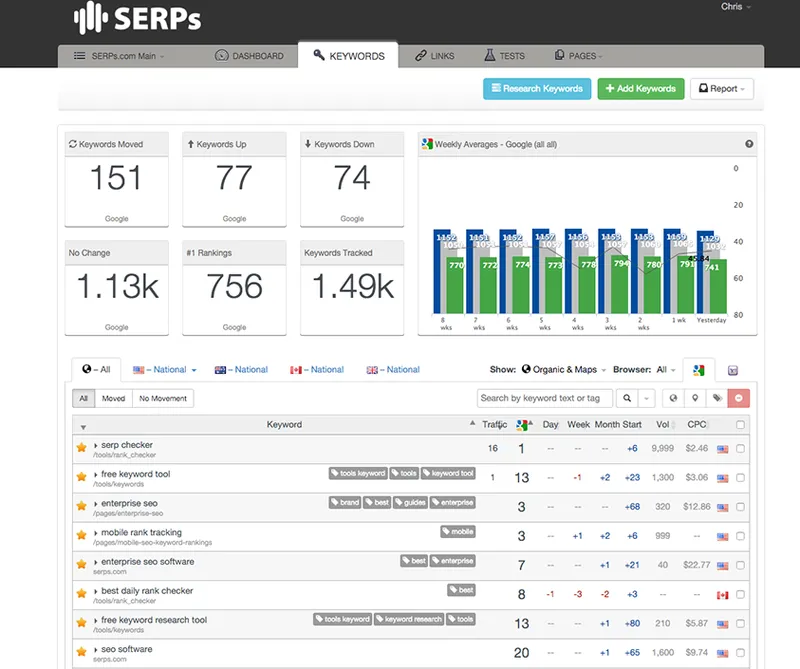The image size is (800, 669).
Task: Check the enterprise seo software row checkbox
Action: point(740,565)
